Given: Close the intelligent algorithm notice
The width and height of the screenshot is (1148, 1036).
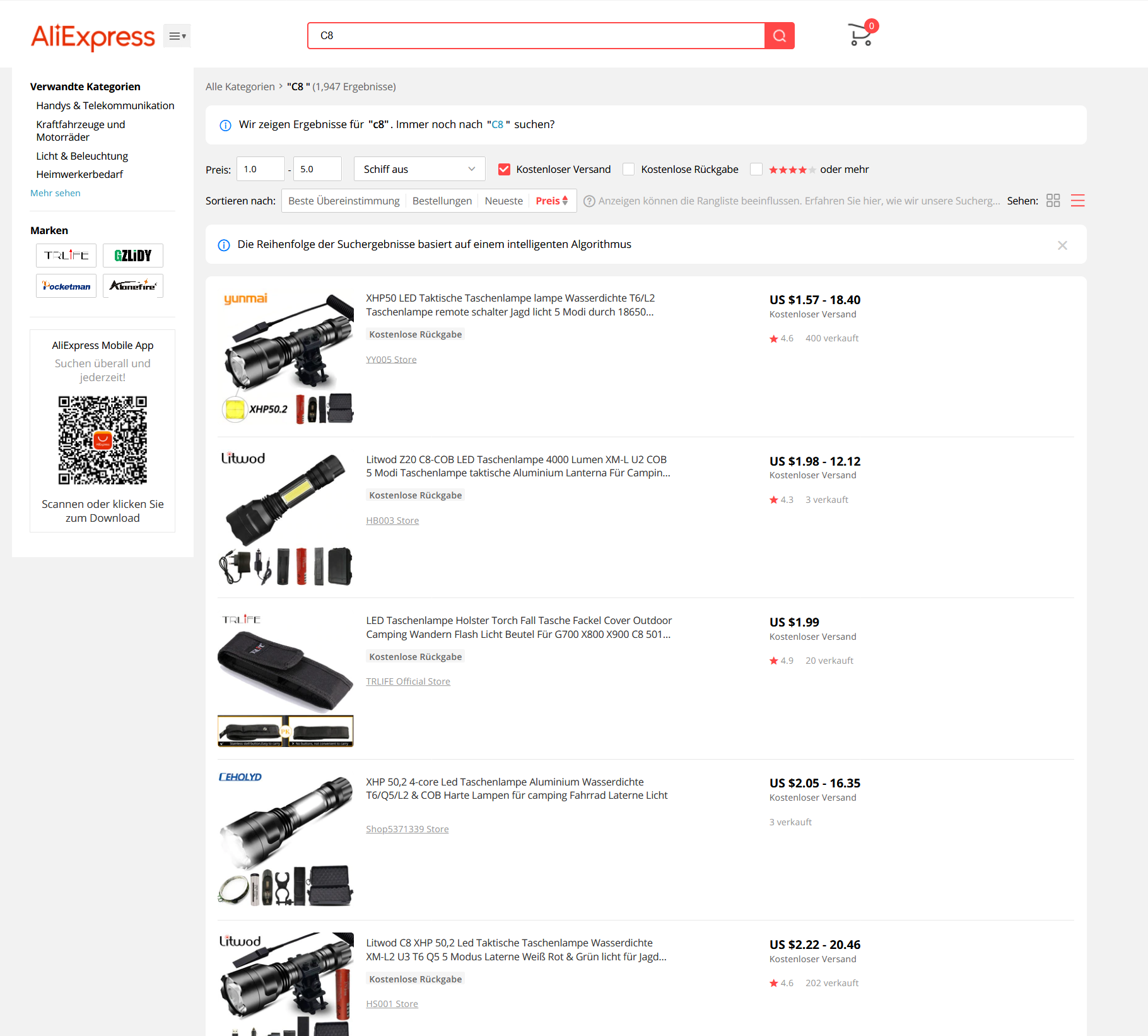Looking at the screenshot, I should pyautogui.click(x=1062, y=245).
